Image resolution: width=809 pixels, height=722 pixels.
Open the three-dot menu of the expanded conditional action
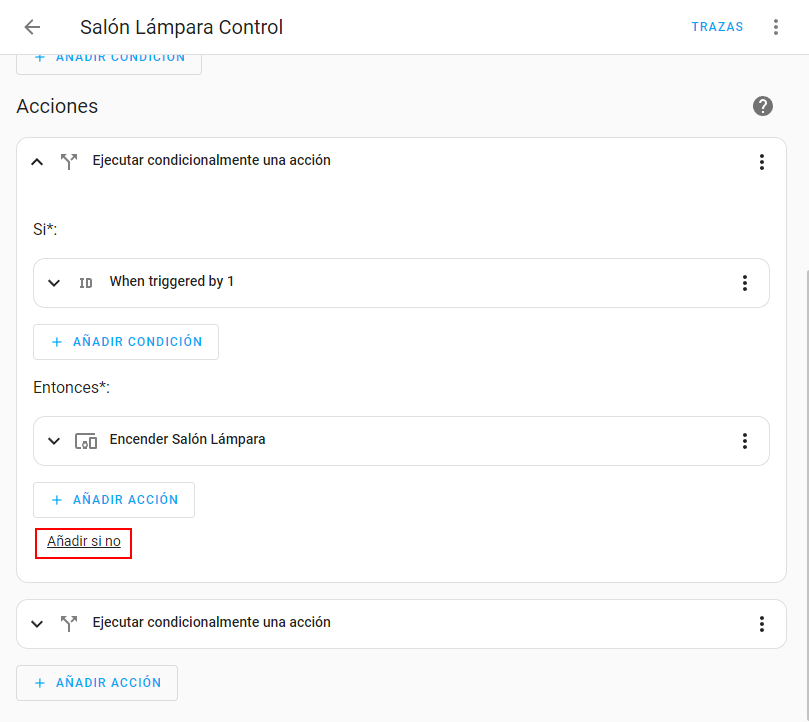tap(762, 162)
